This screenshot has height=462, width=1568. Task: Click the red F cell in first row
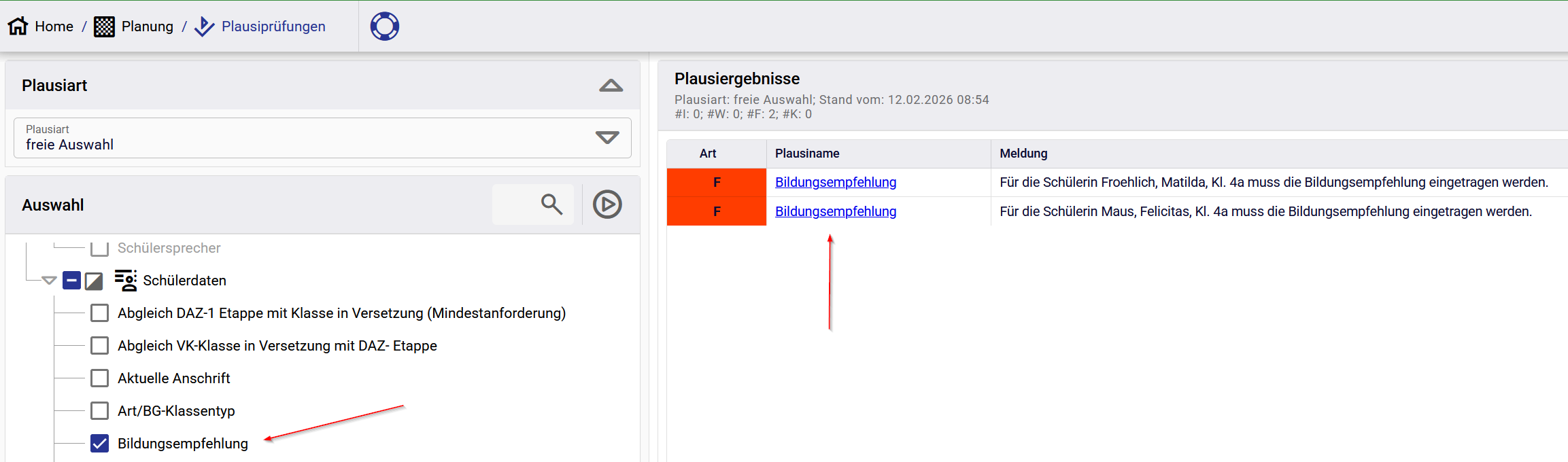[x=716, y=182]
